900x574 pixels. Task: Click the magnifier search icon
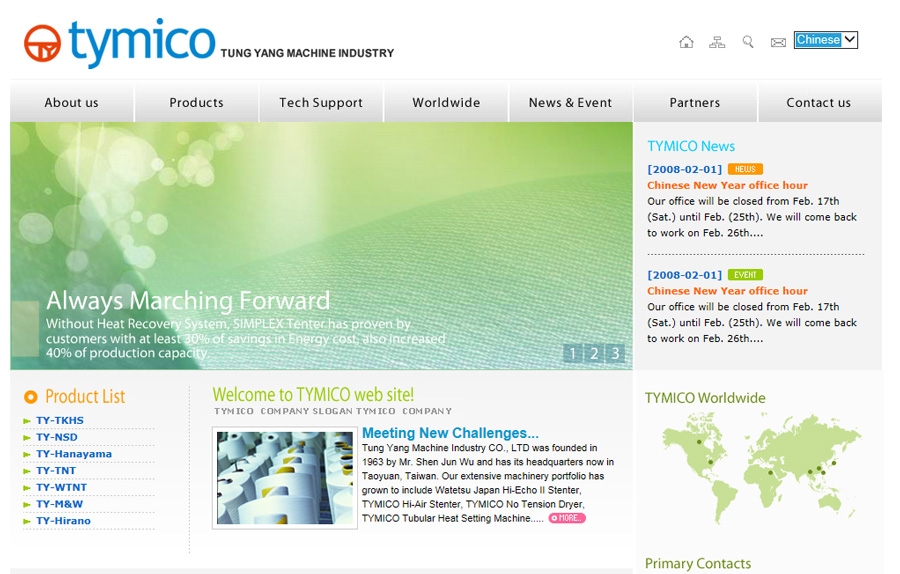pos(747,42)
